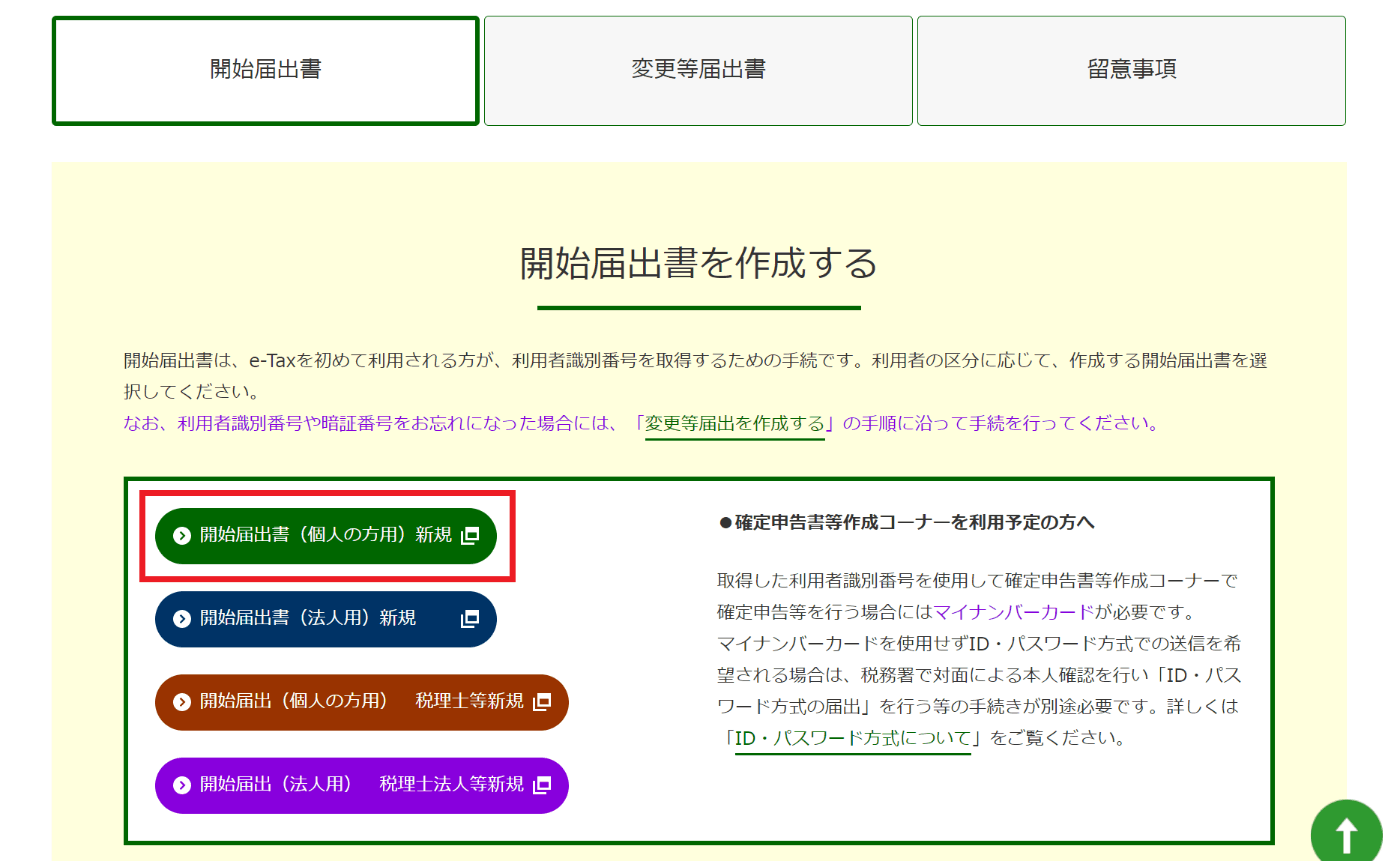
Task: Click the 開始届出書を作成する heading
Action: 699,264
